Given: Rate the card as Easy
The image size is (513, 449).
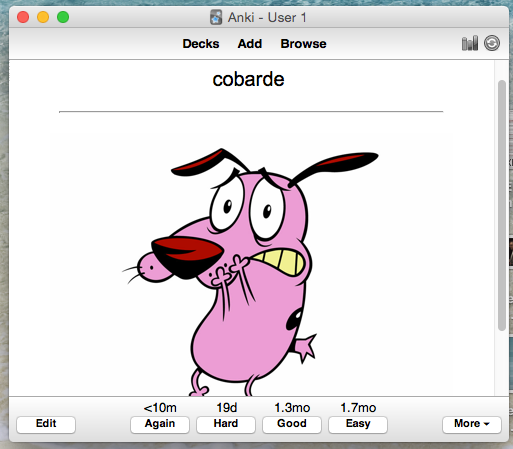Looking at the screenshot, I should [x=358, y=424].
